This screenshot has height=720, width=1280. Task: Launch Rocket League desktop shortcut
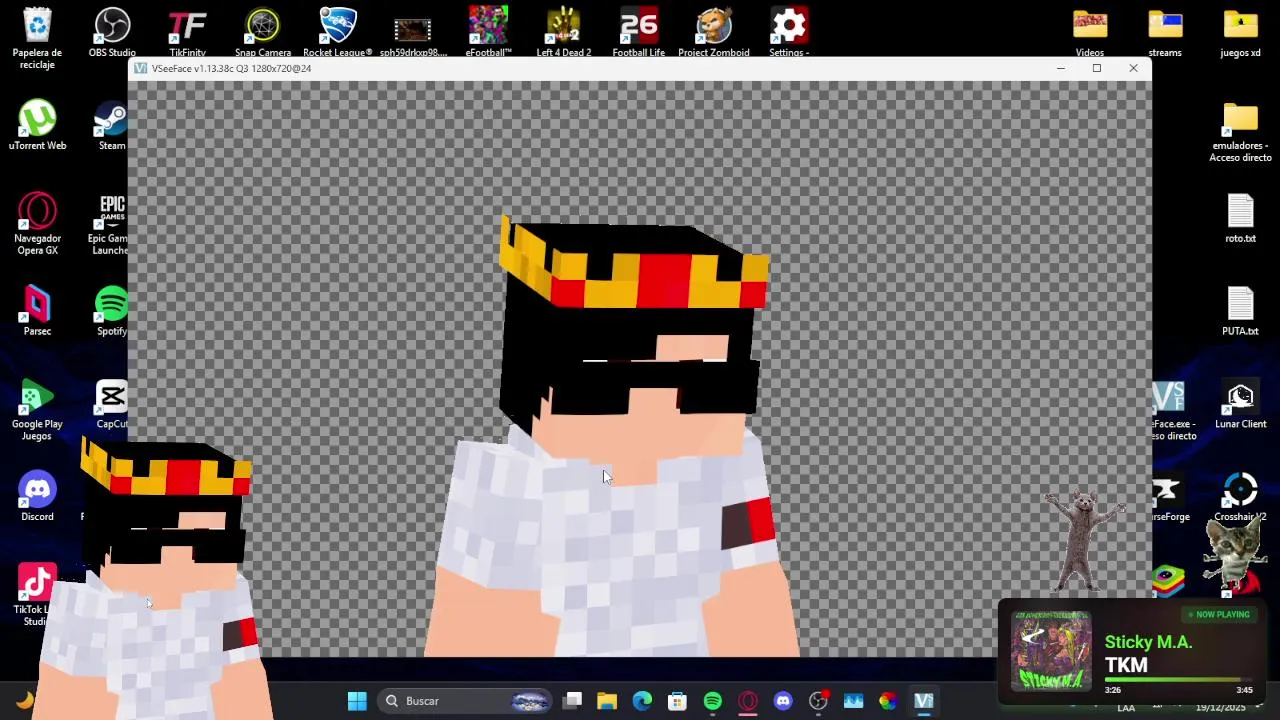pos(338,33)
